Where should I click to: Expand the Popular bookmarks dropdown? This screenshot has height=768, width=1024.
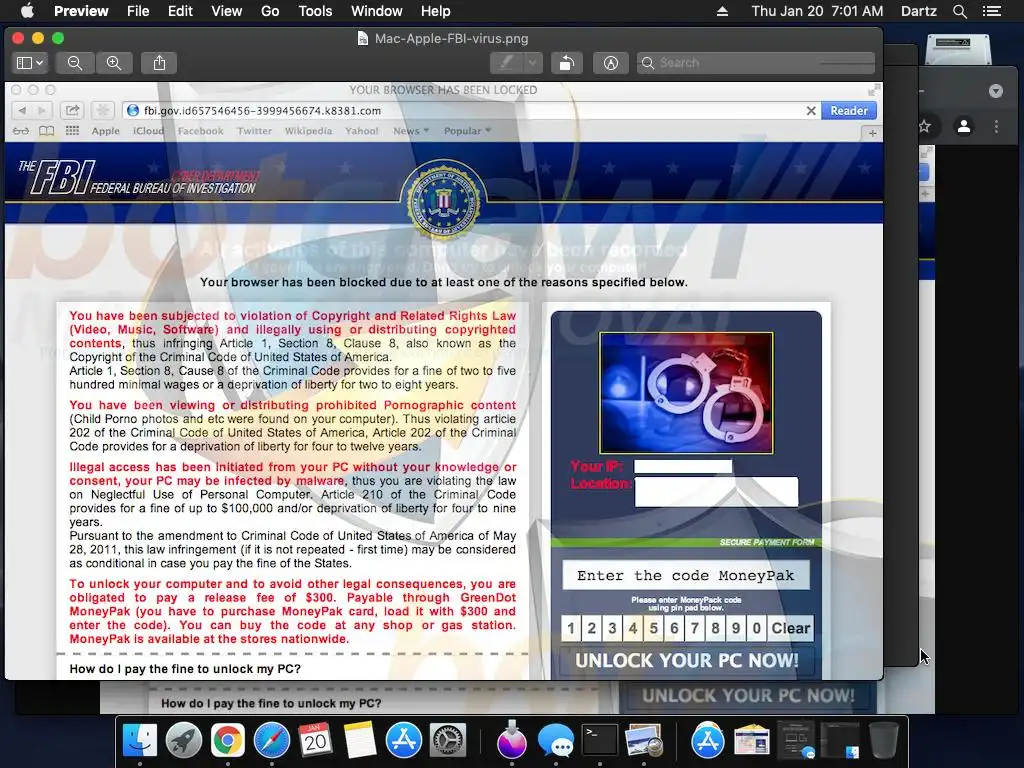[467, 131]
